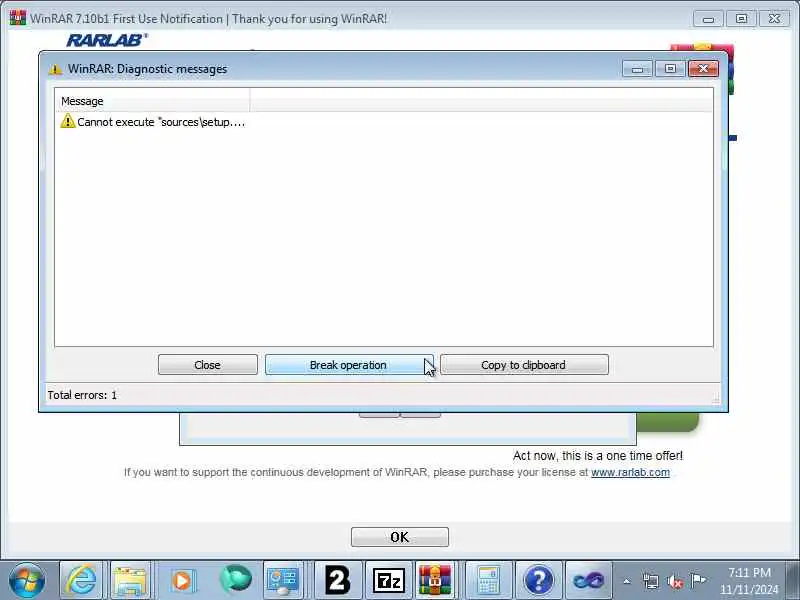This screenshot has width=800, height=600.
Task: Maximize the Diagnostic messages dialog
Action: coord(670,69)
